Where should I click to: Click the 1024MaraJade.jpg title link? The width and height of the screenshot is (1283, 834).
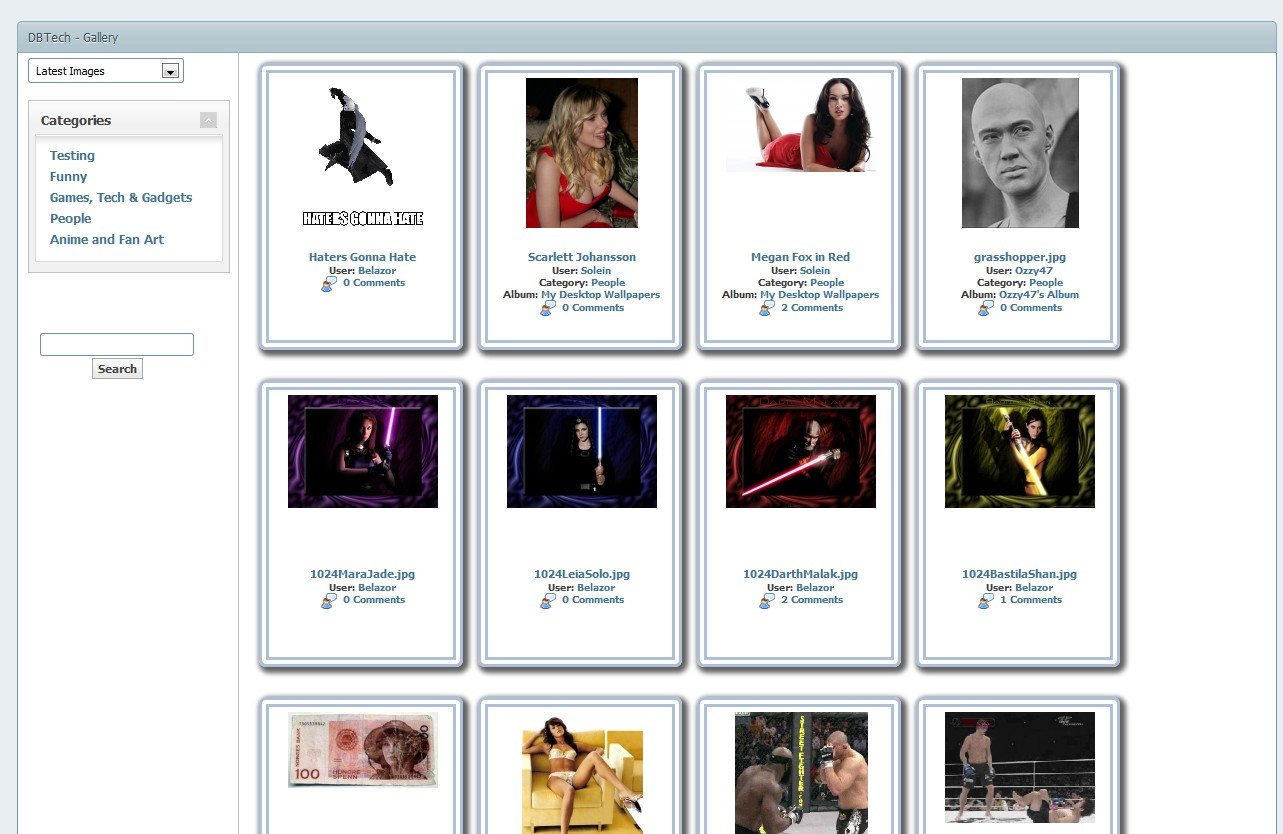tap(362, 574)
